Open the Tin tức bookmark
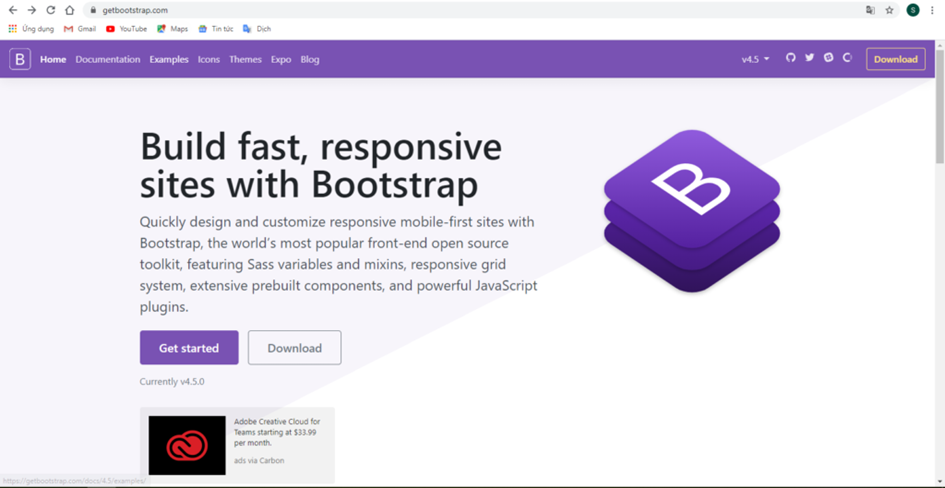The image size is (945, 488). (216, 28)
